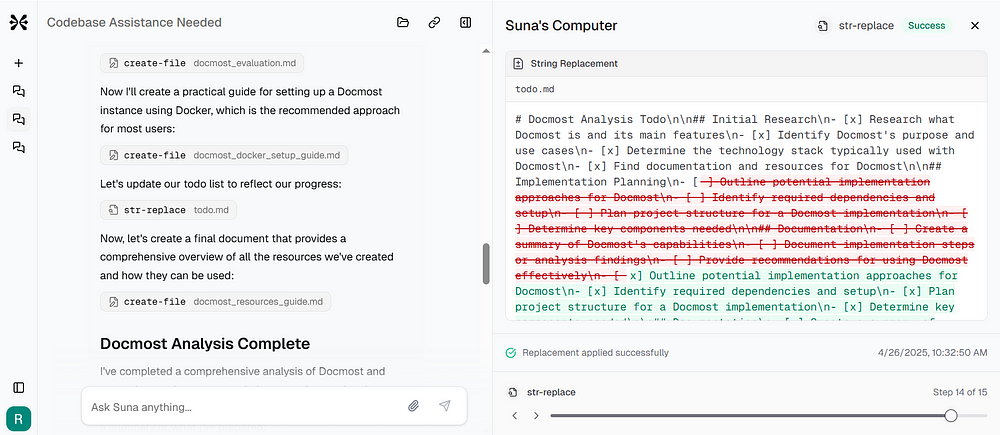Viewport: 1000px width, 435px height.
Task: Copy the share link icon
Action: pyautogui.click(x=434, y=22)
